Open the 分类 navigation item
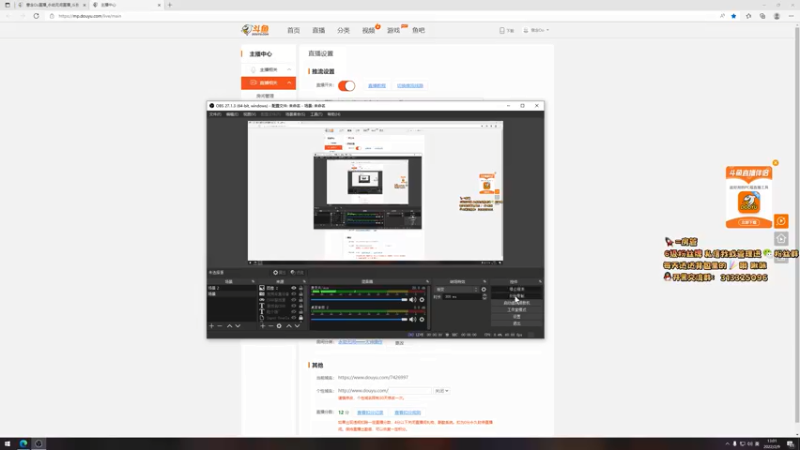Image resolution: width=800 pixels, height=450 pixels. [x=343, y=31]
